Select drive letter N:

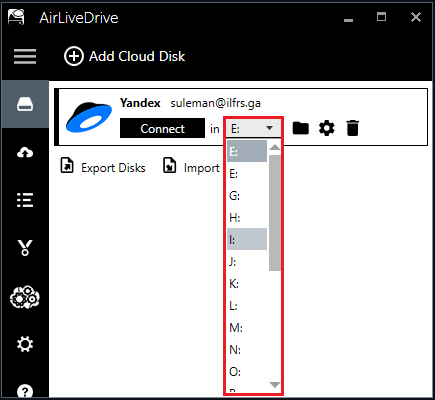(x=247, y=349)
